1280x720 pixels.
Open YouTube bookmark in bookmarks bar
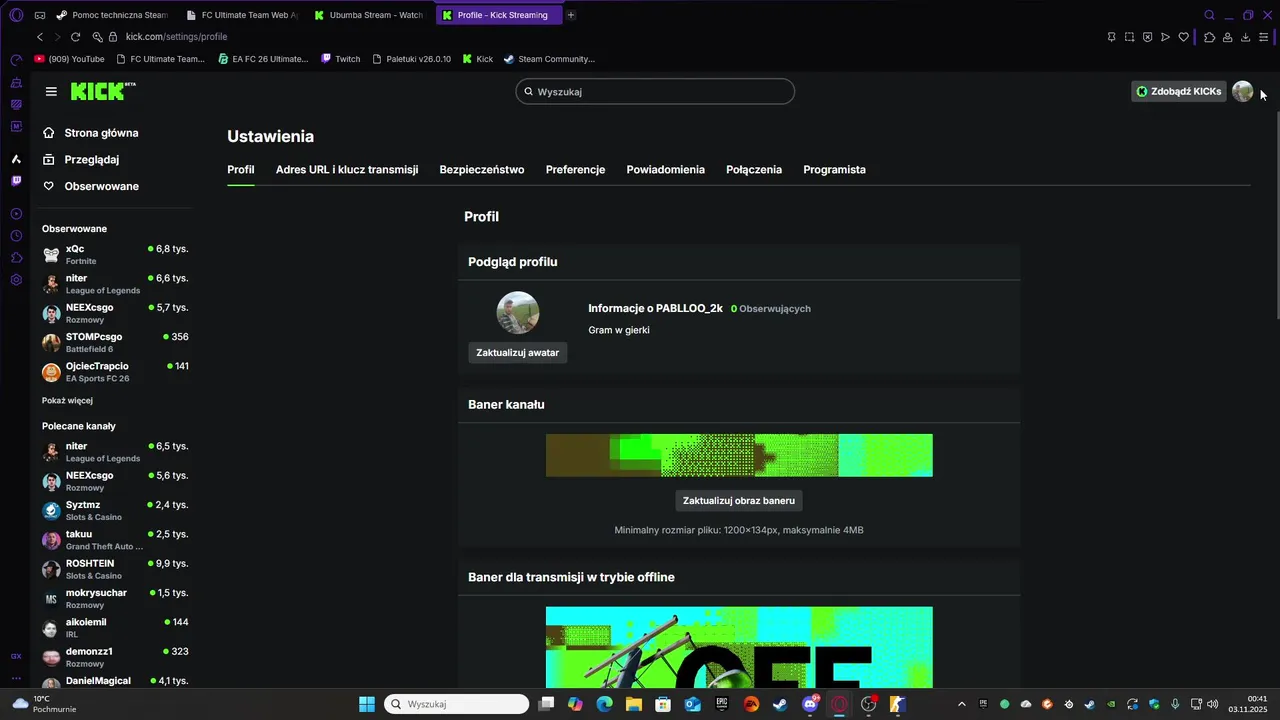click(69, 59)
